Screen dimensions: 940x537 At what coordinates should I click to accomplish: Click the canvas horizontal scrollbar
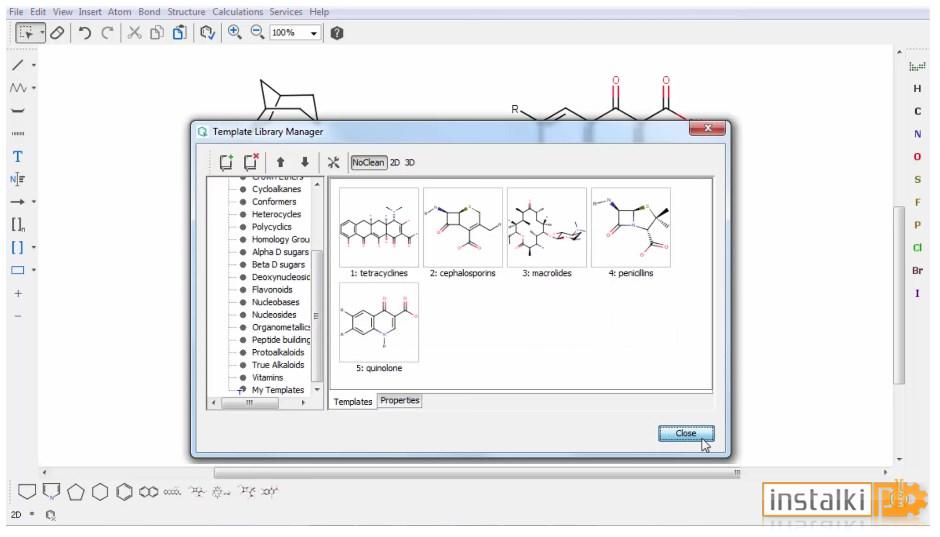478,473
